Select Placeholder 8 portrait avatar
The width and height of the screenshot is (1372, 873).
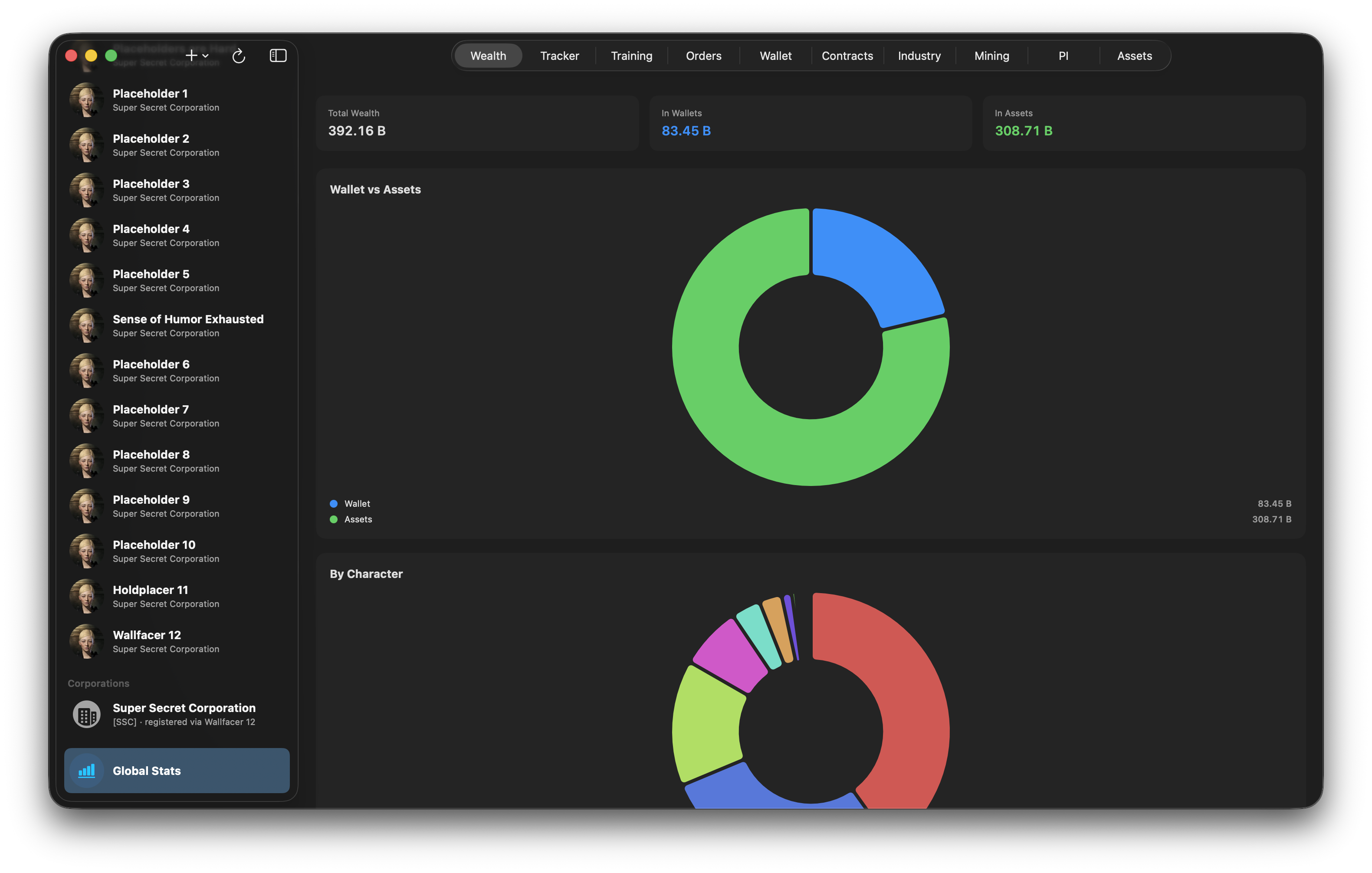(x=87, y=460)
